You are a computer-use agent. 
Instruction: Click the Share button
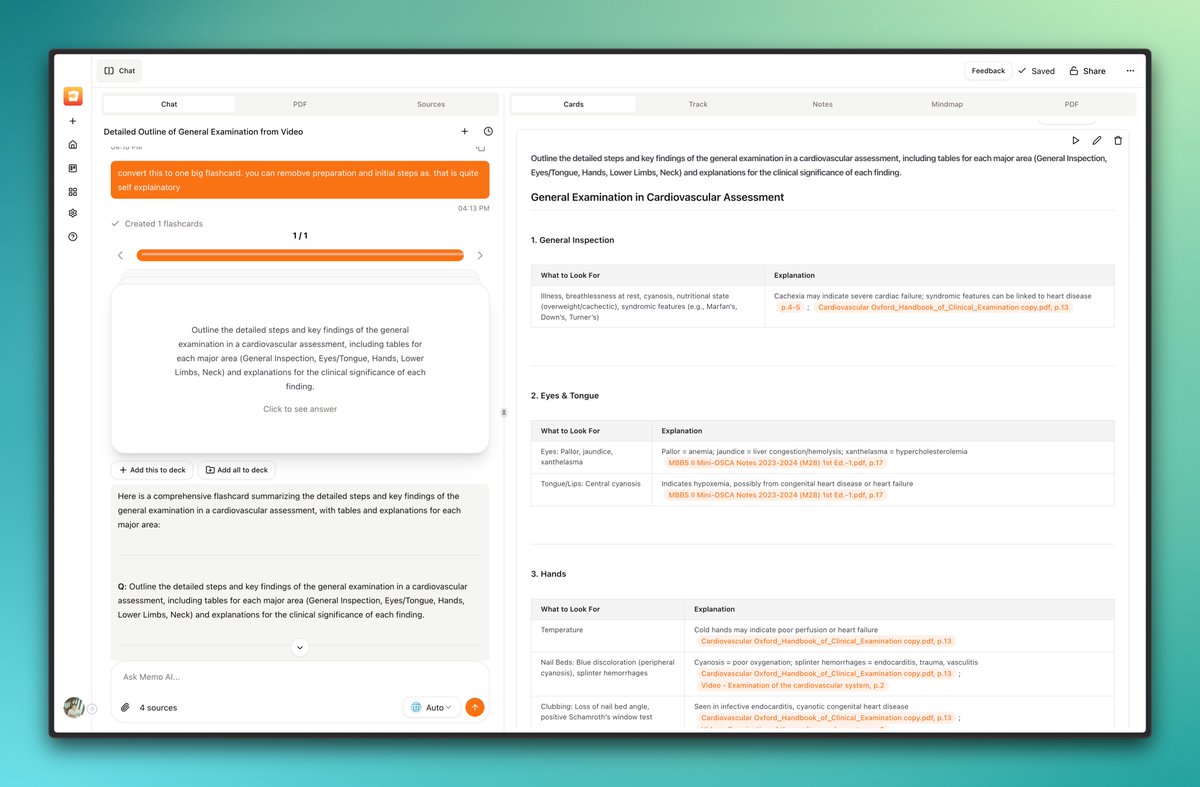pos(1087,71)
